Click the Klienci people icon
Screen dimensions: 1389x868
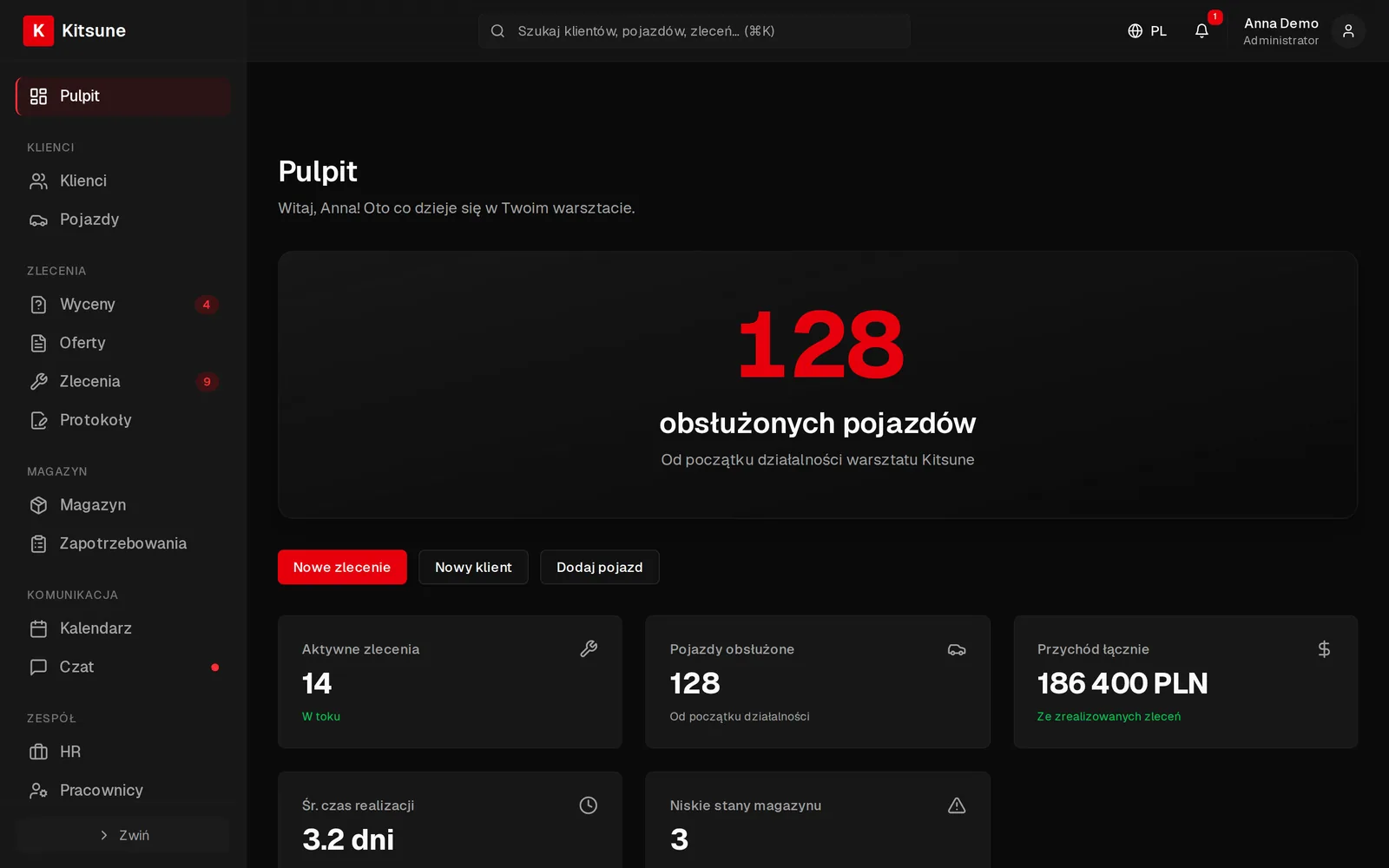click(x=38, y=181)
